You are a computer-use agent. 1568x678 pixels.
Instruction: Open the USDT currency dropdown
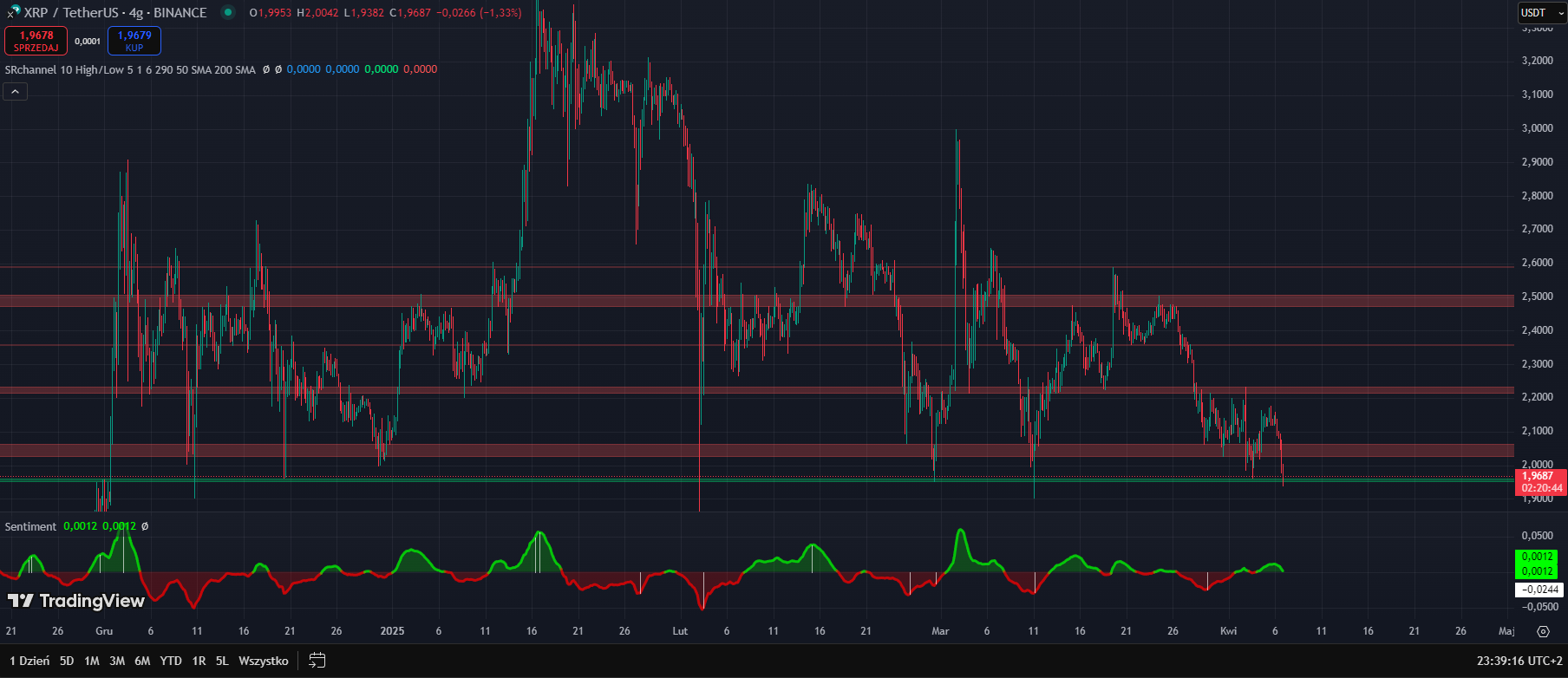click(x=1541, y=13)
